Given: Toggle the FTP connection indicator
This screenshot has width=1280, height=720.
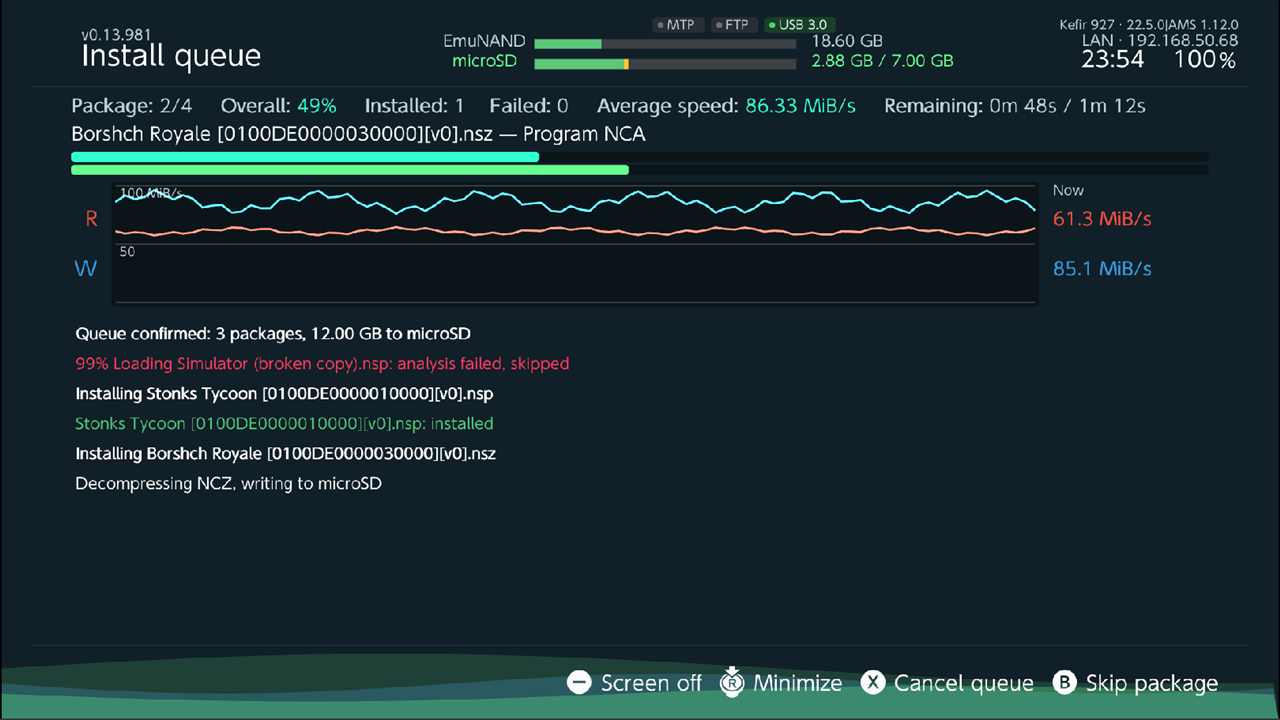Looking at the screenshot, I should 735,25.
